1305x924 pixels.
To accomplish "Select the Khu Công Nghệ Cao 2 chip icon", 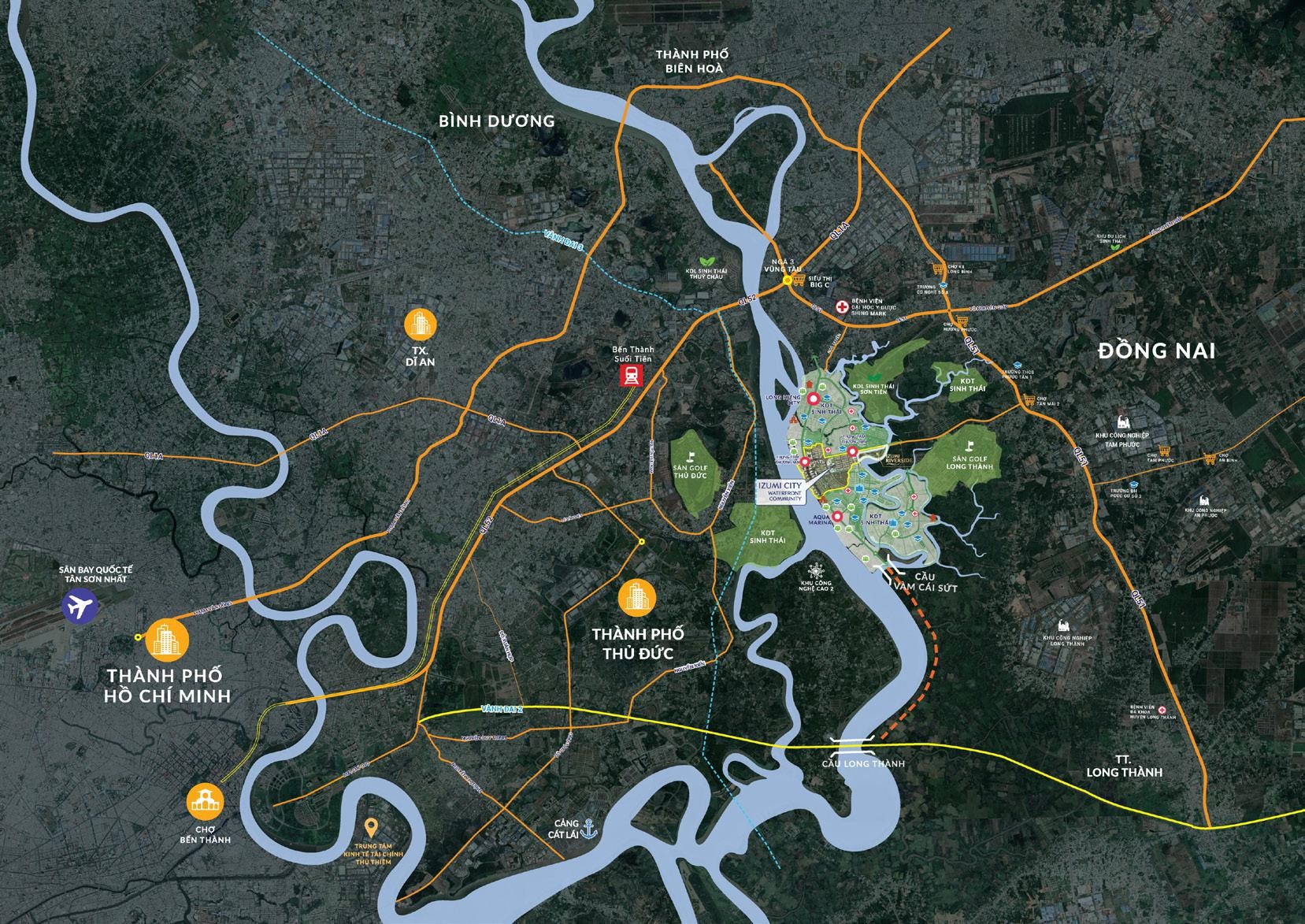I will (816, 569).
